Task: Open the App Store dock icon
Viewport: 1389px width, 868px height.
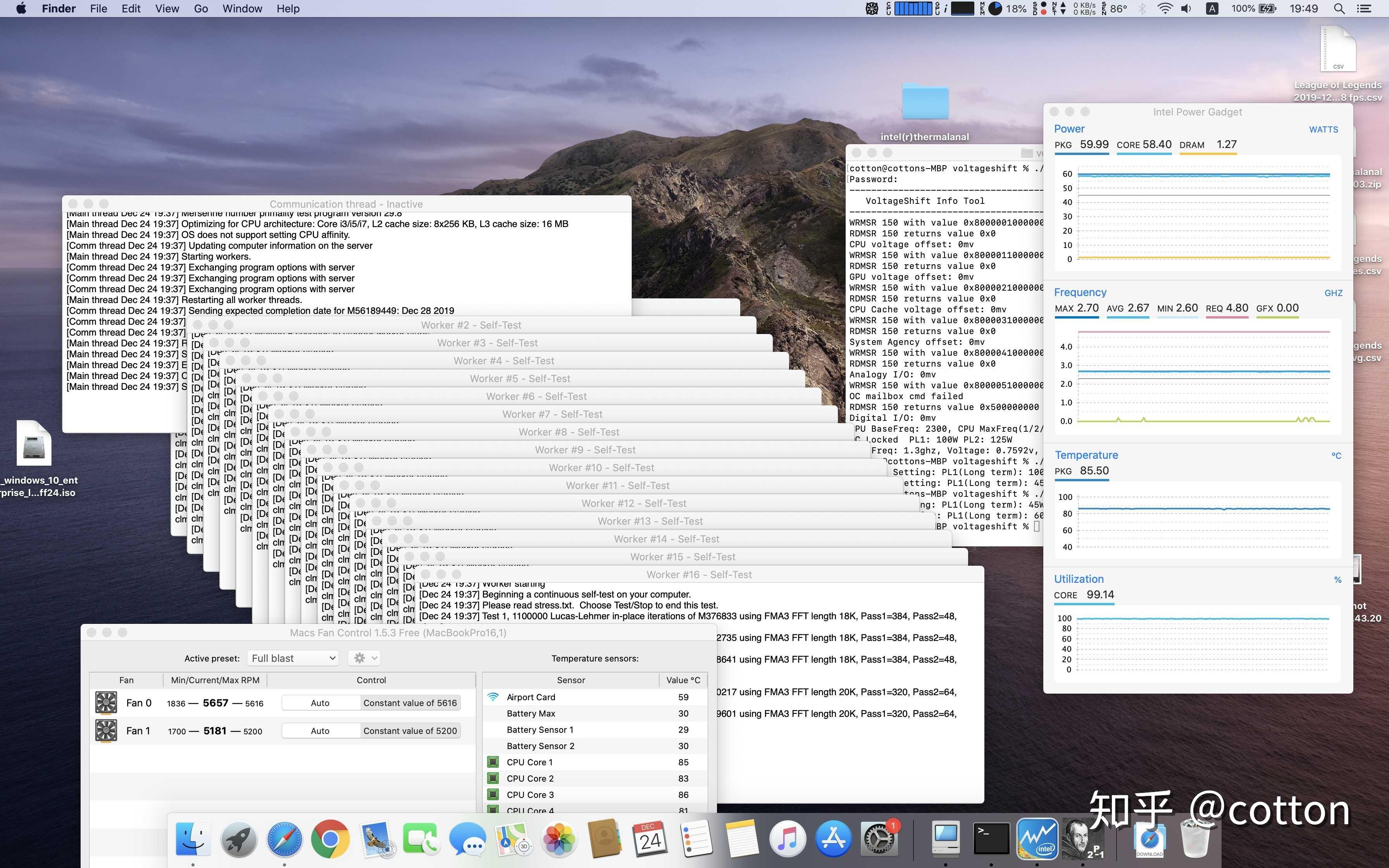Action: pyautogui.click(x=833, y=839)
